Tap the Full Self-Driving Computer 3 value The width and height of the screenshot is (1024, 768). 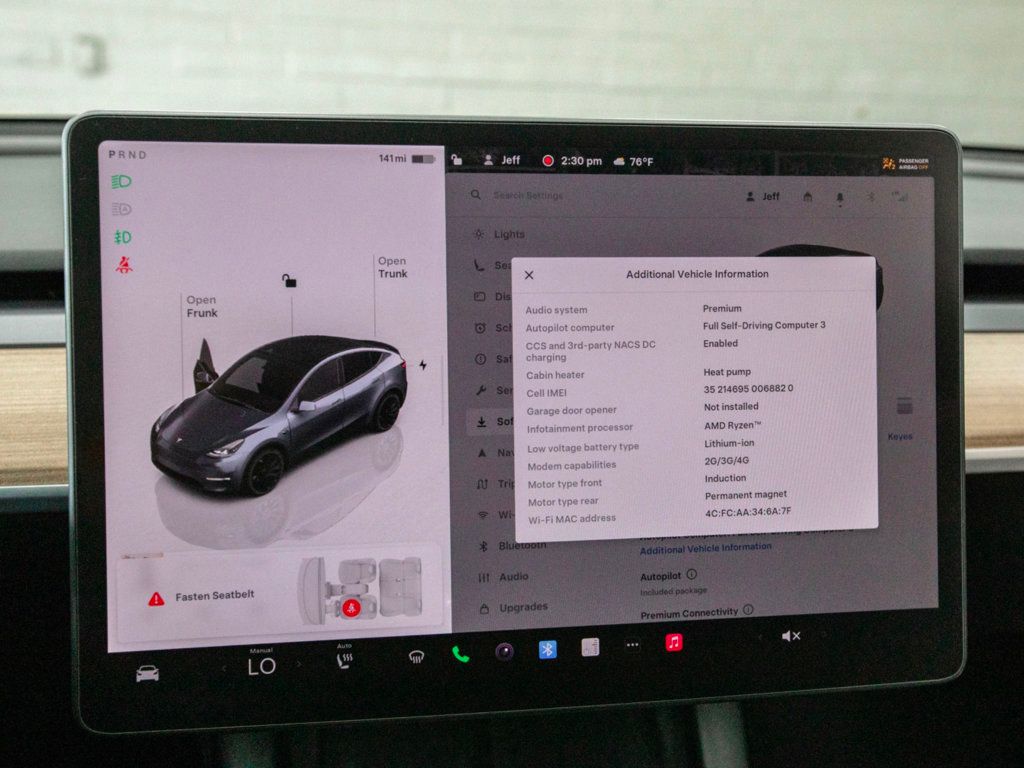pos(764,325)
